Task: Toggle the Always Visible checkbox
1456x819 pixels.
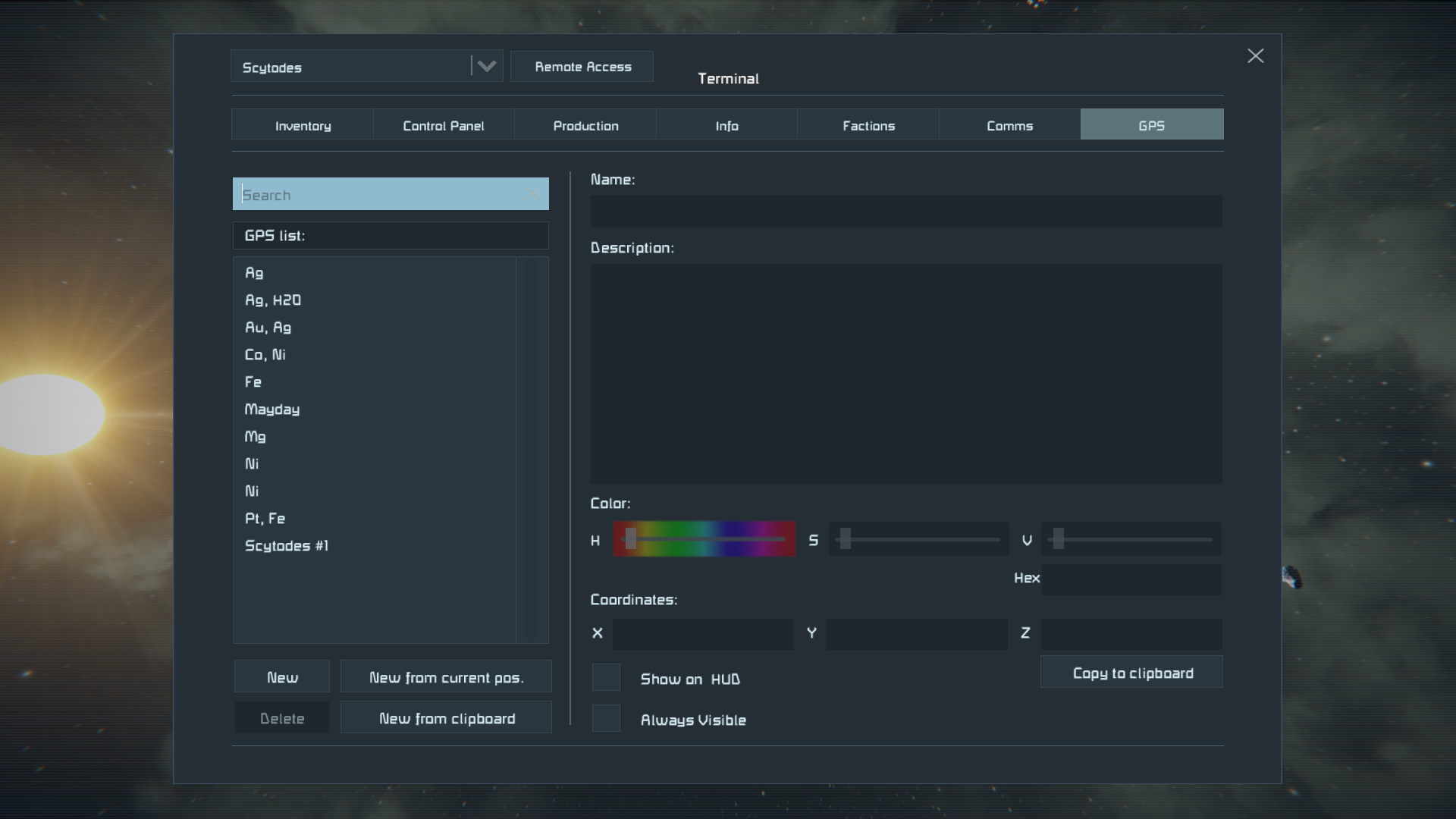Action: [606, 719]
